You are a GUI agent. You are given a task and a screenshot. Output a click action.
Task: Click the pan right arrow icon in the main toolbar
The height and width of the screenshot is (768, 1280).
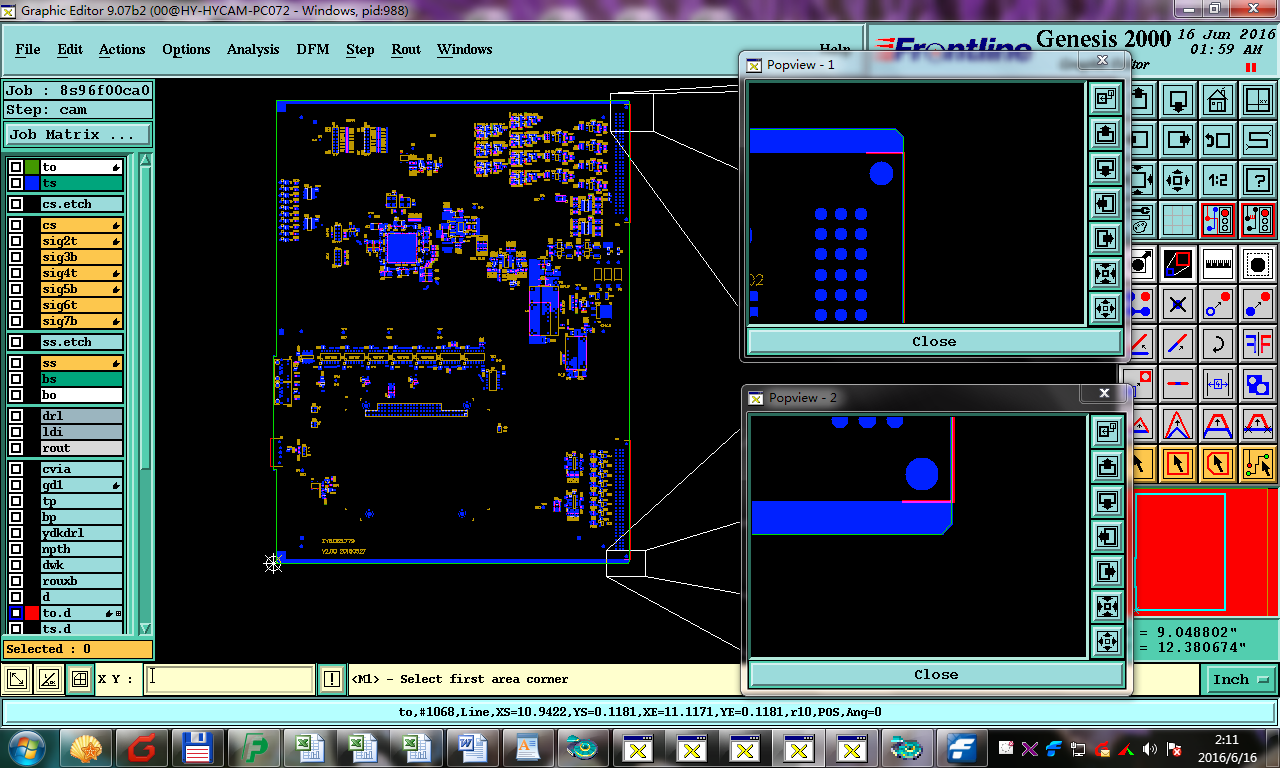[1178, 140]
